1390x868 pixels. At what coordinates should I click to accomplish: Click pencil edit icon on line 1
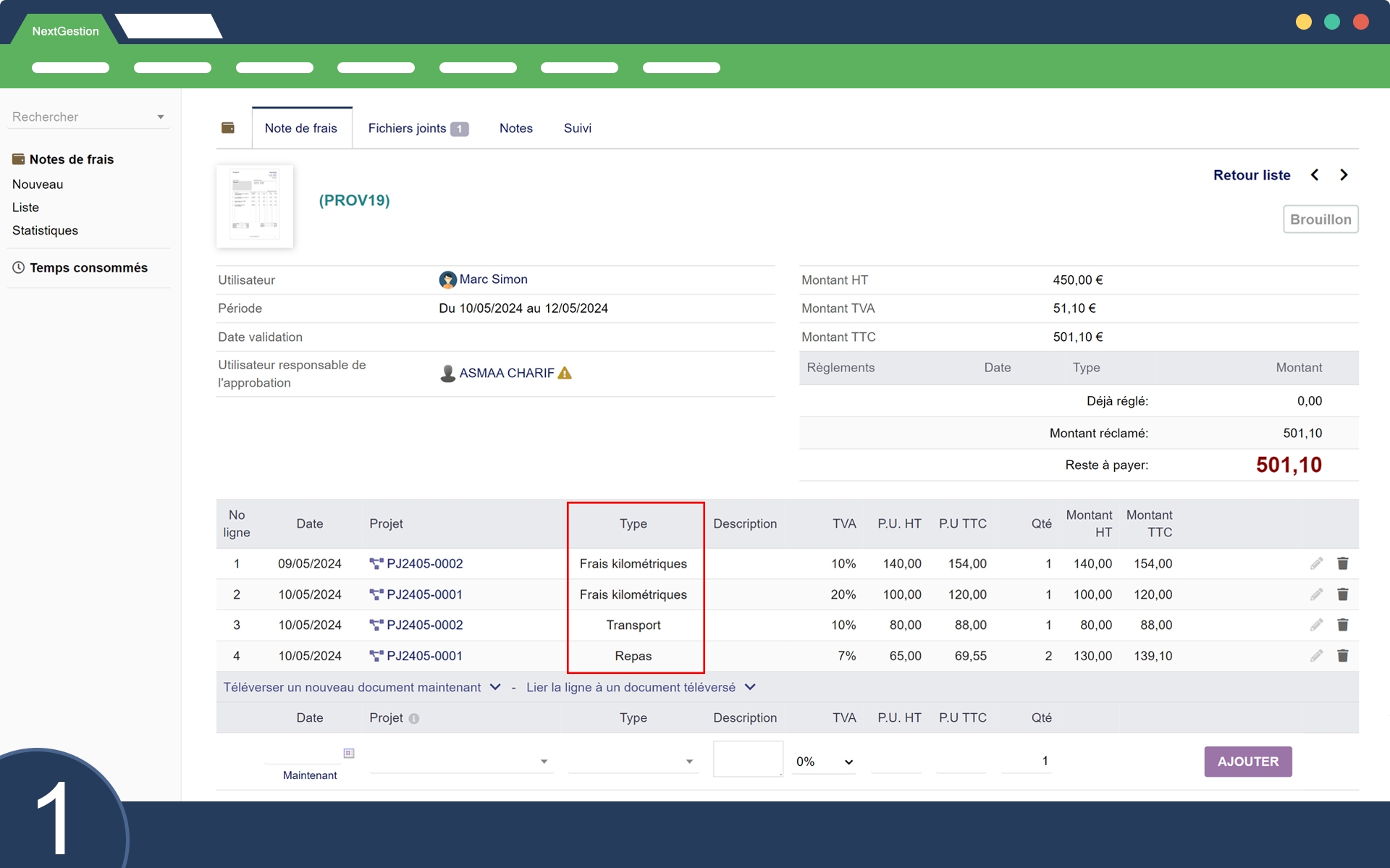tap(1316, 563)
